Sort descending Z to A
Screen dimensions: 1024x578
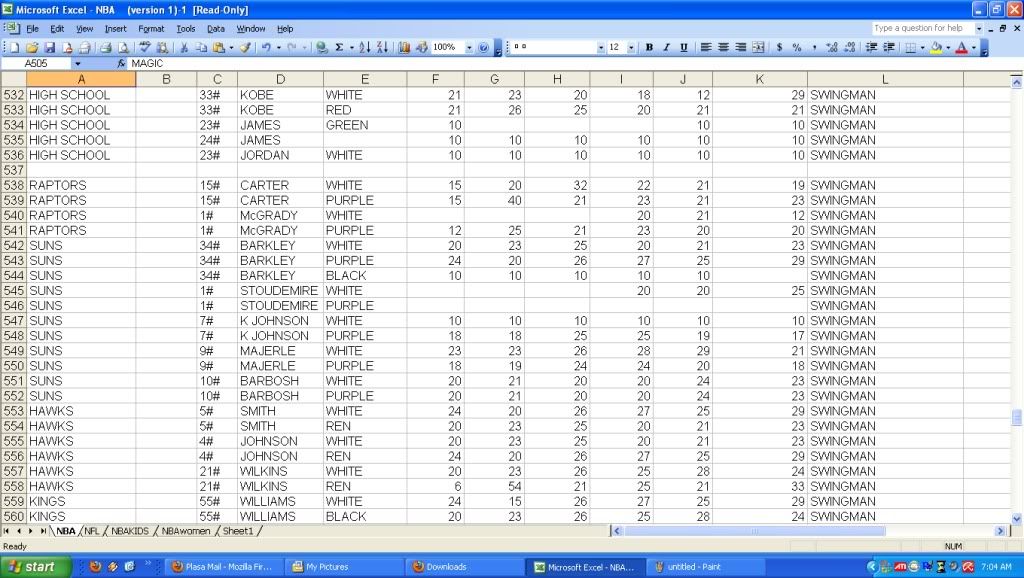(383, 48)
